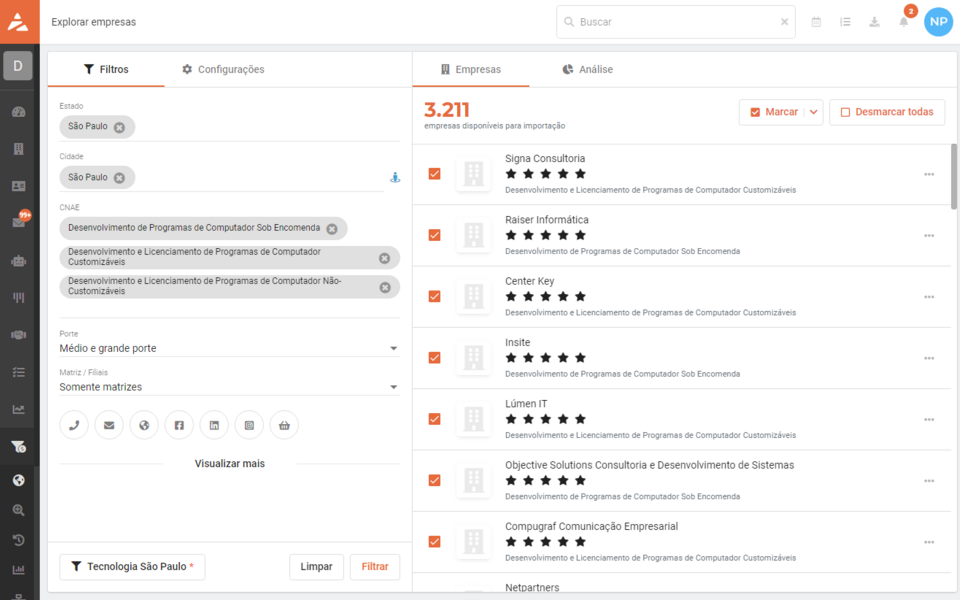
Task: Click the Limpar button
Action: tap(317, 566)
